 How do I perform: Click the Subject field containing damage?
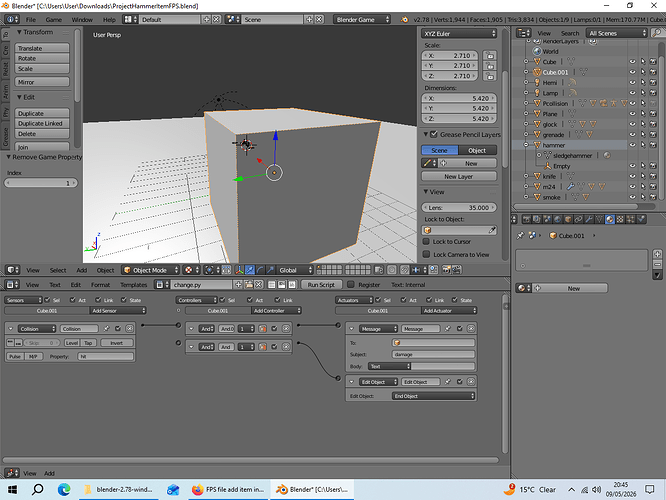click(x=433, y=354)
